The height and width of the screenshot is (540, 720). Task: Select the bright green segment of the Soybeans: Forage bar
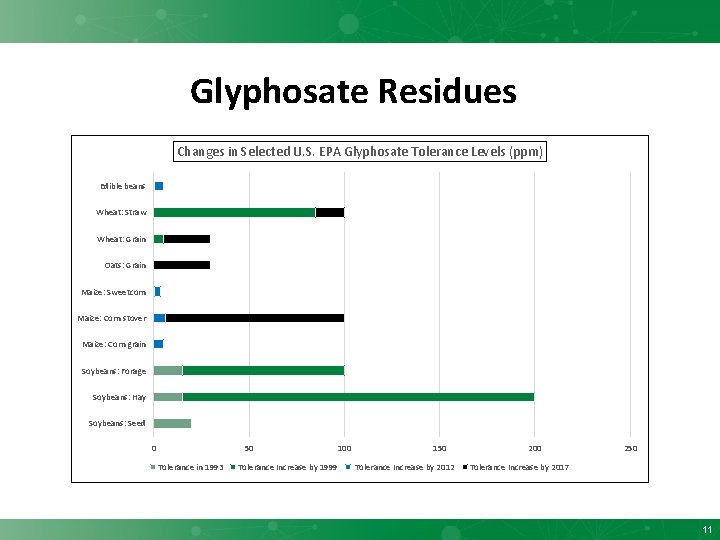tap(264, 371)
